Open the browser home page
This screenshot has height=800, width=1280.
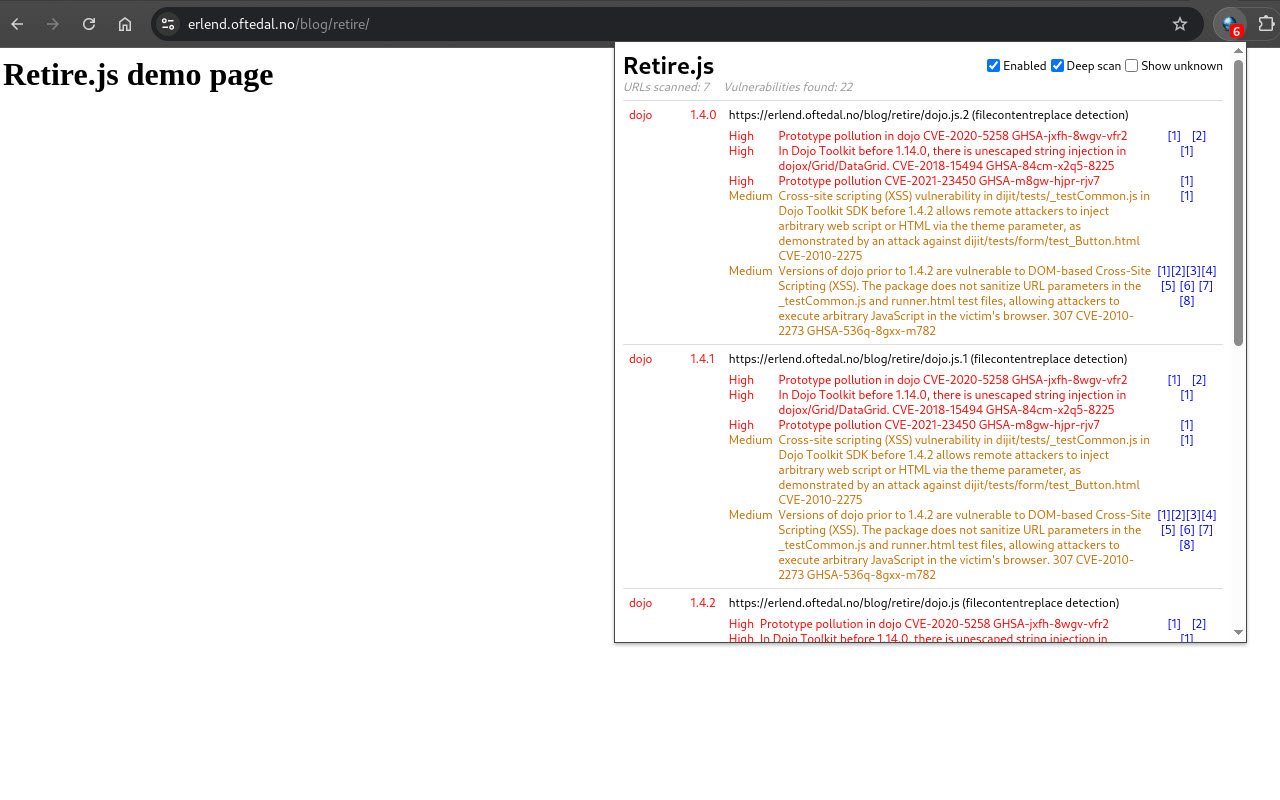coord(124,23)
